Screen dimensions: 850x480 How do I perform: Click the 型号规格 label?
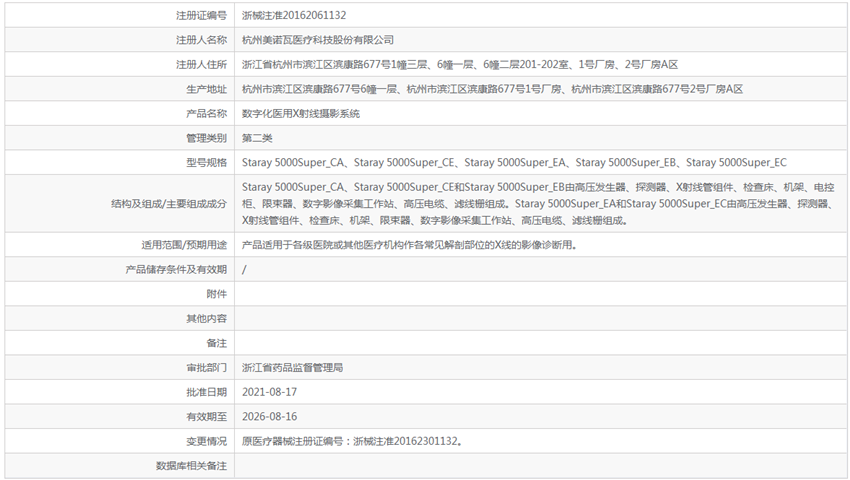tap(207, 163)
